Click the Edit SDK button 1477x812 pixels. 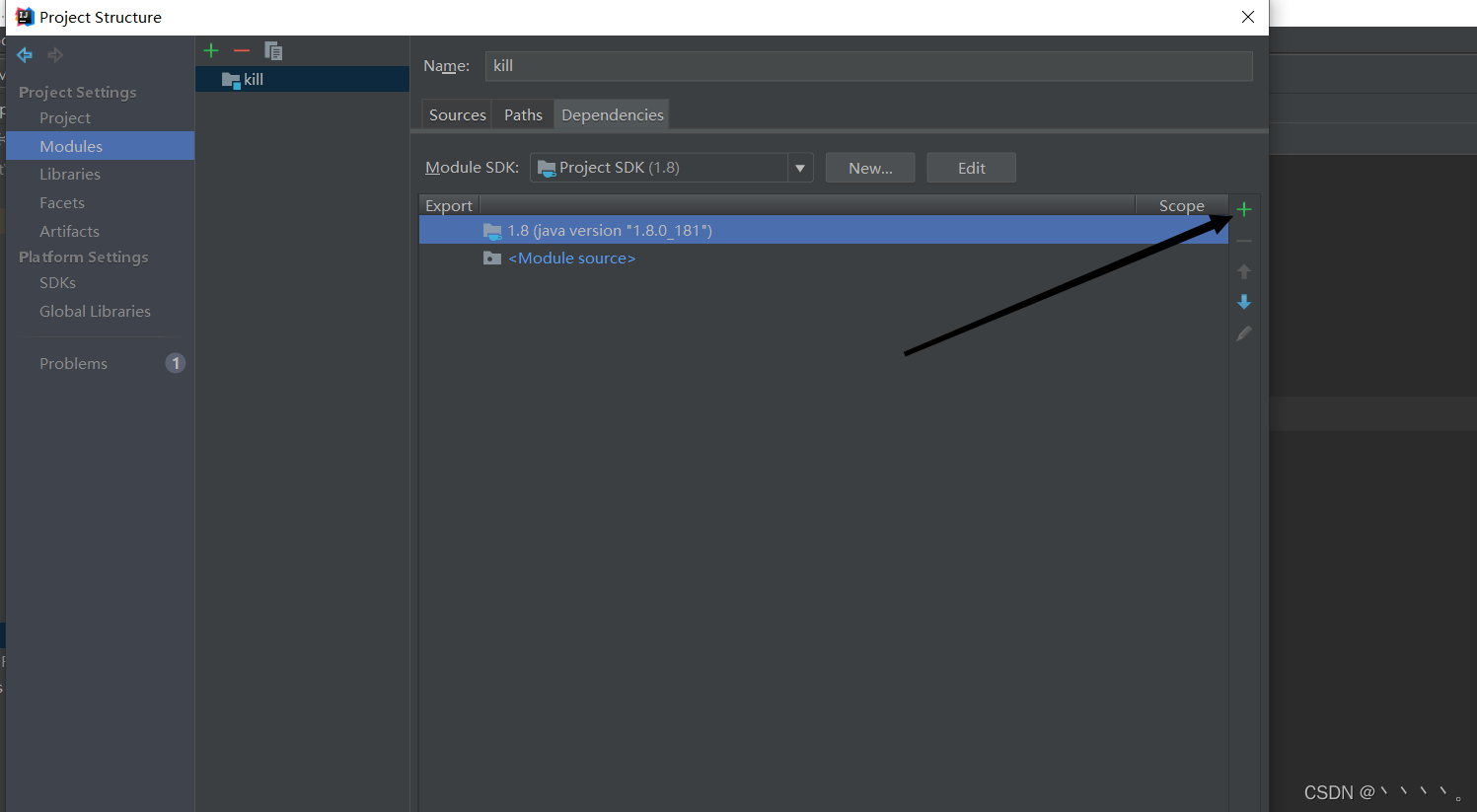click(x=971, y=168)
